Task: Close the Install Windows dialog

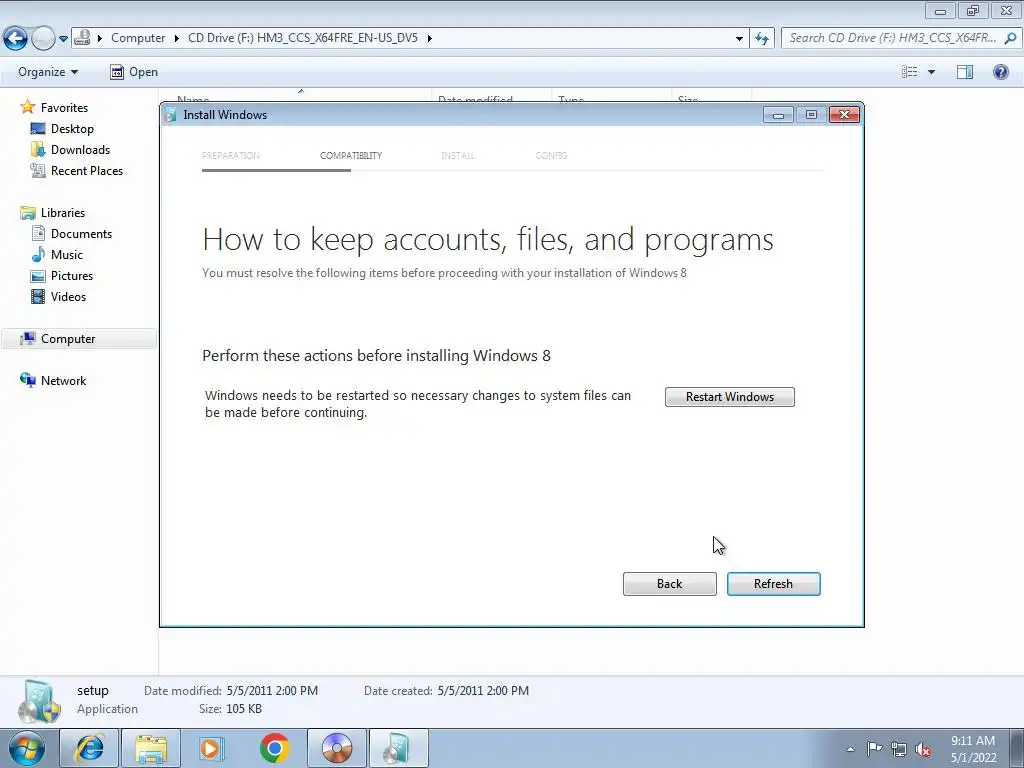Action: 844,115
